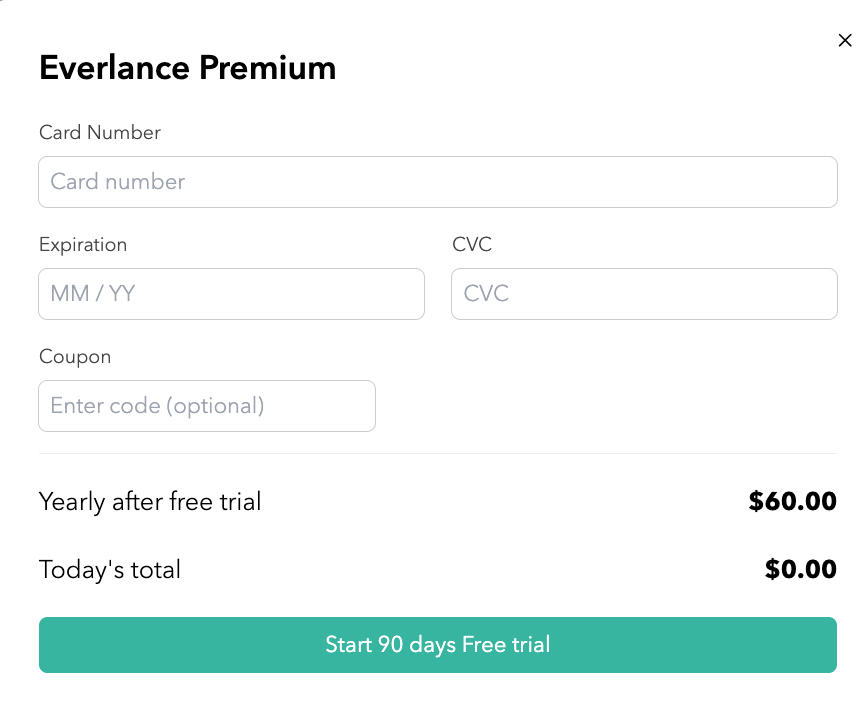868x708 pixels.
Task: Click the MM / YY expiration field
Action: (x=231, y=294)
